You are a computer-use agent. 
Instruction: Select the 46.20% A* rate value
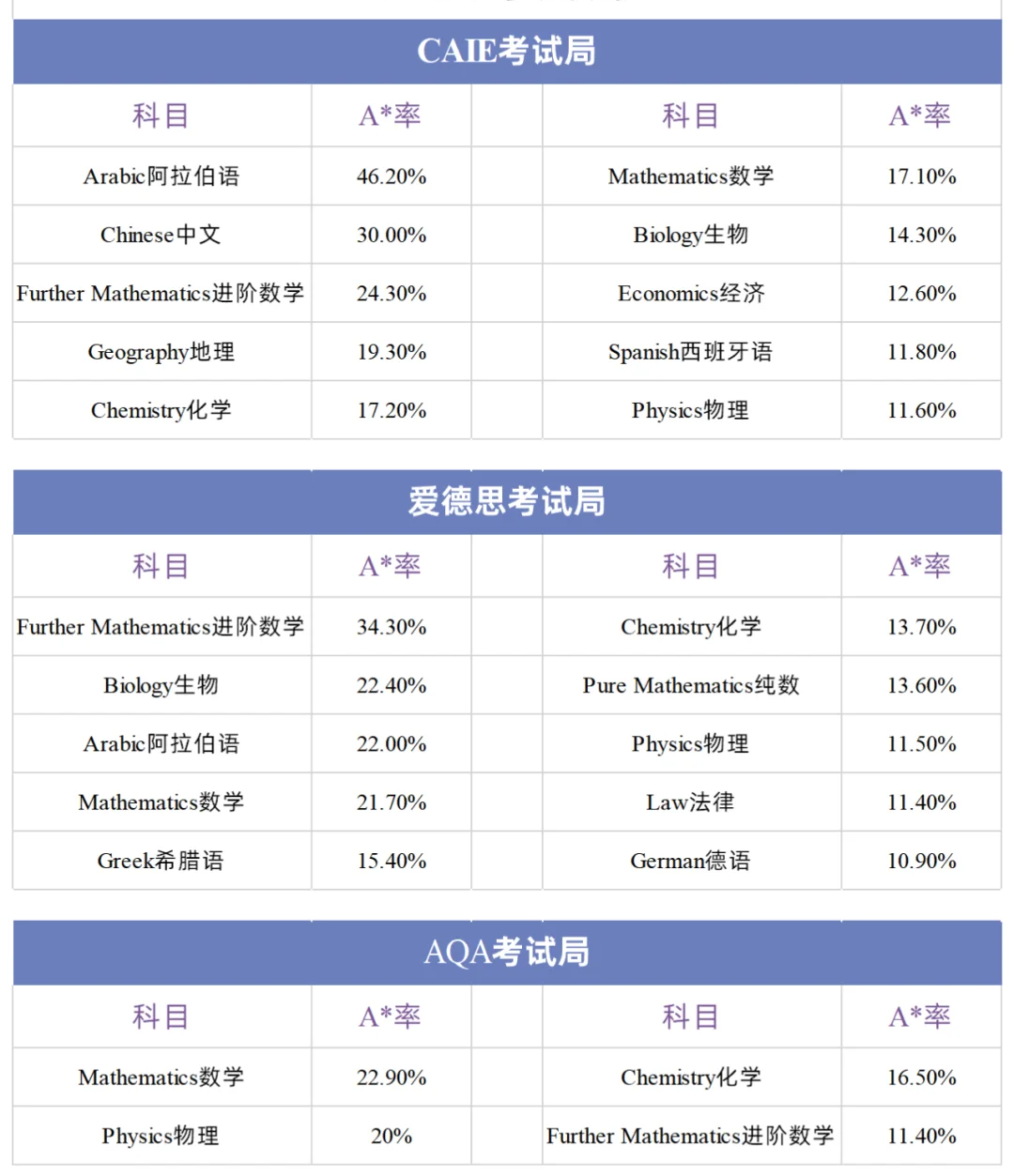(392, 176)
